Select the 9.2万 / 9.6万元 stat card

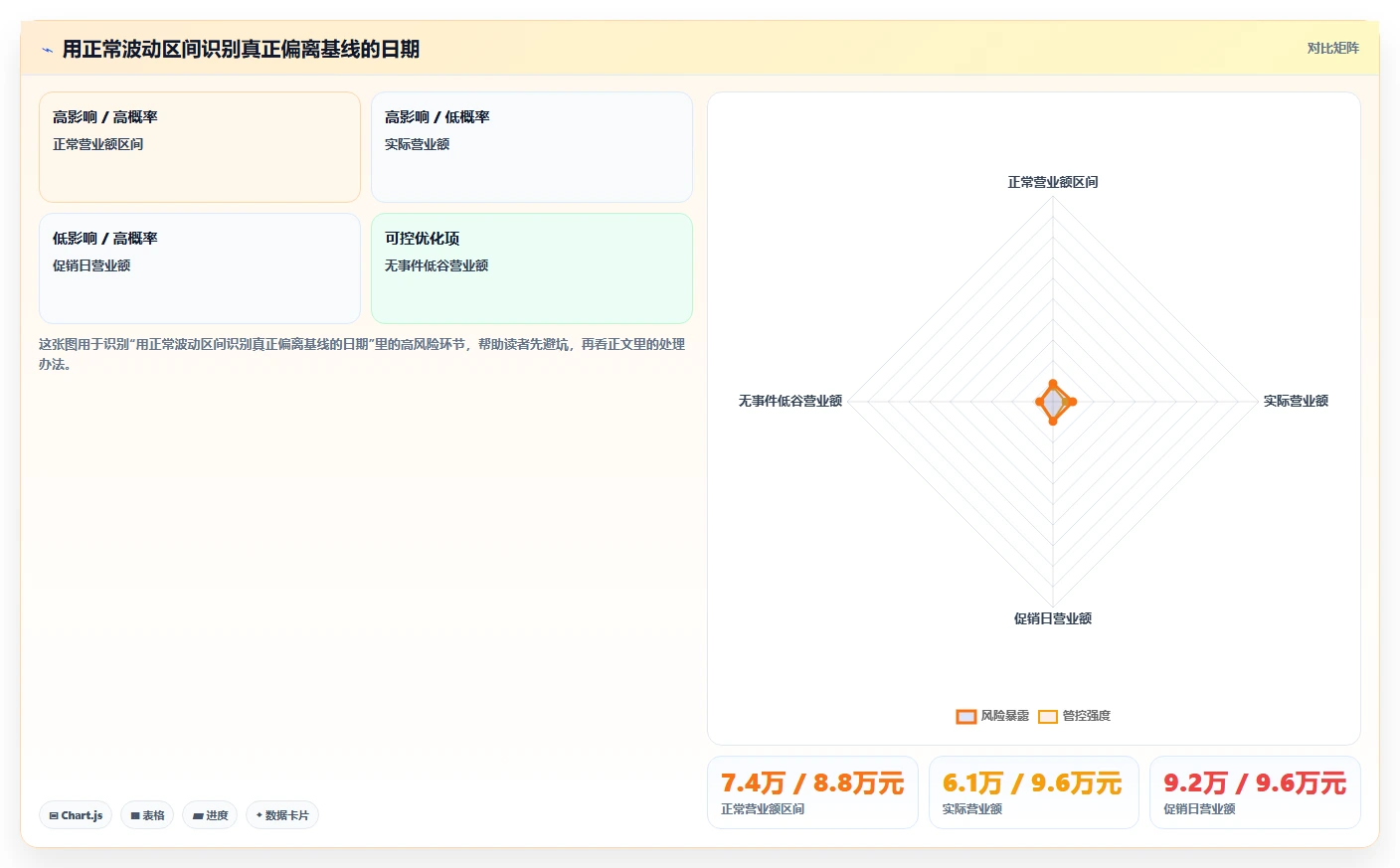pos(1255,792)
